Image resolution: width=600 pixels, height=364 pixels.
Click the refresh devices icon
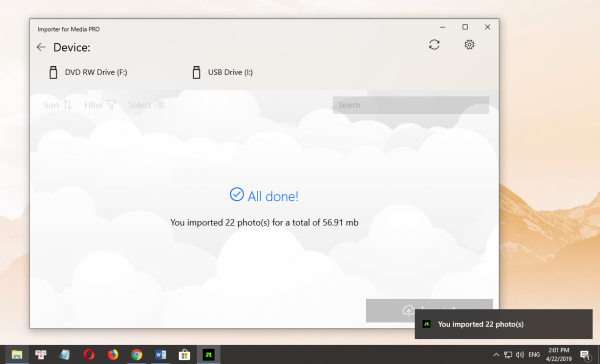pyautogui.click(x=434, y=45)
